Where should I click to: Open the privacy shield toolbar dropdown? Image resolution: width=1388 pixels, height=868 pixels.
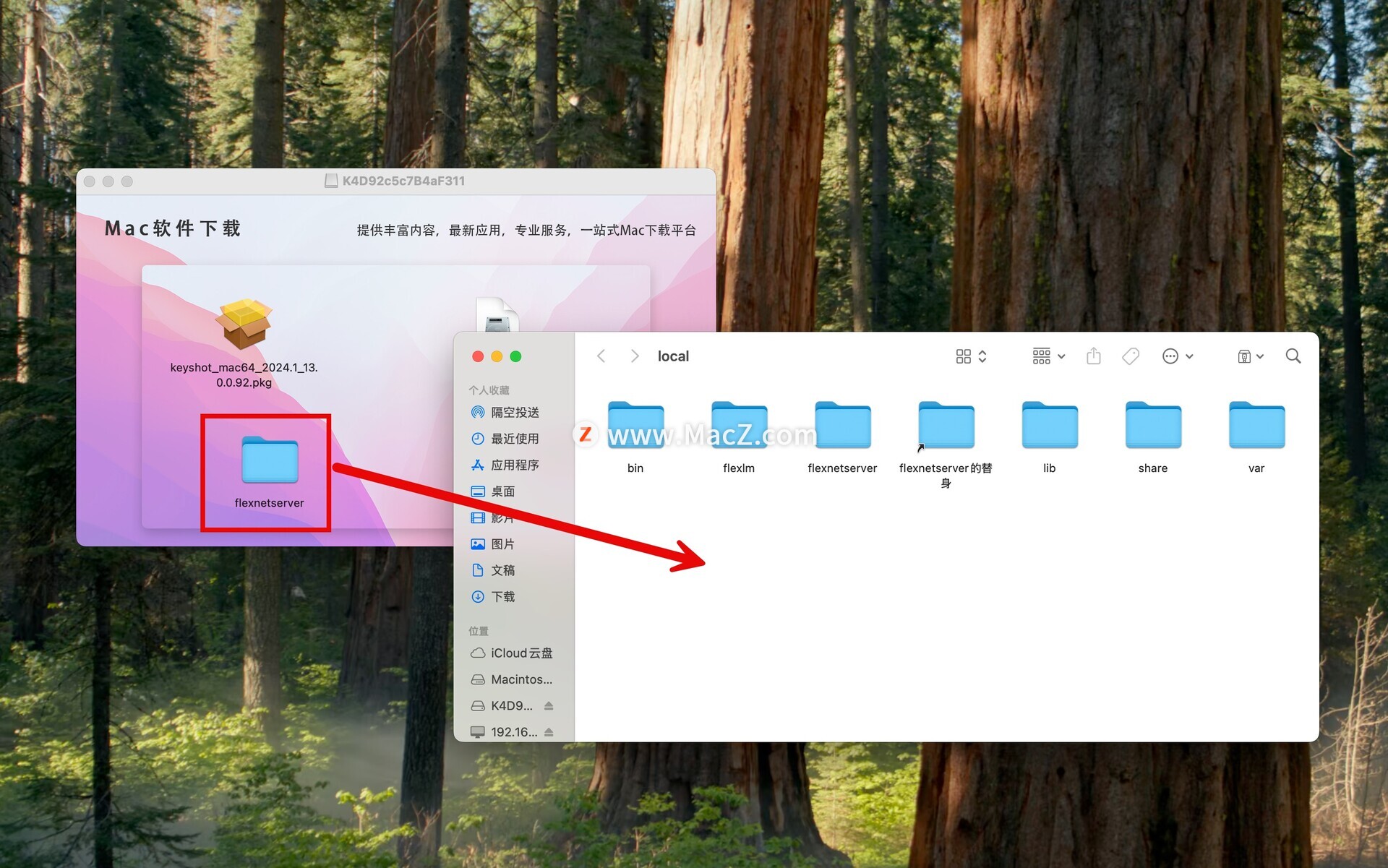coord(1251,356)
